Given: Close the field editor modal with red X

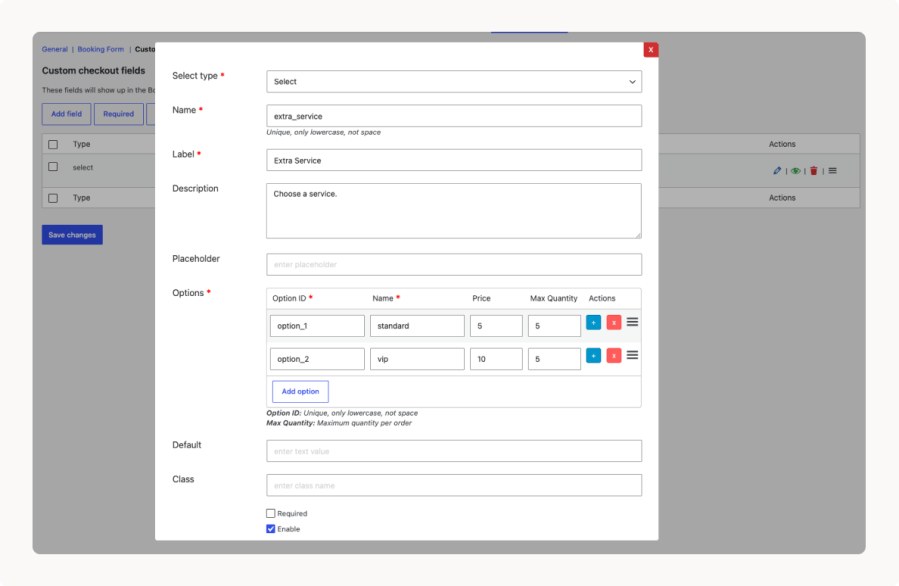Looking at the screenshot, I should pyautogui.click(x=651, y=50).
